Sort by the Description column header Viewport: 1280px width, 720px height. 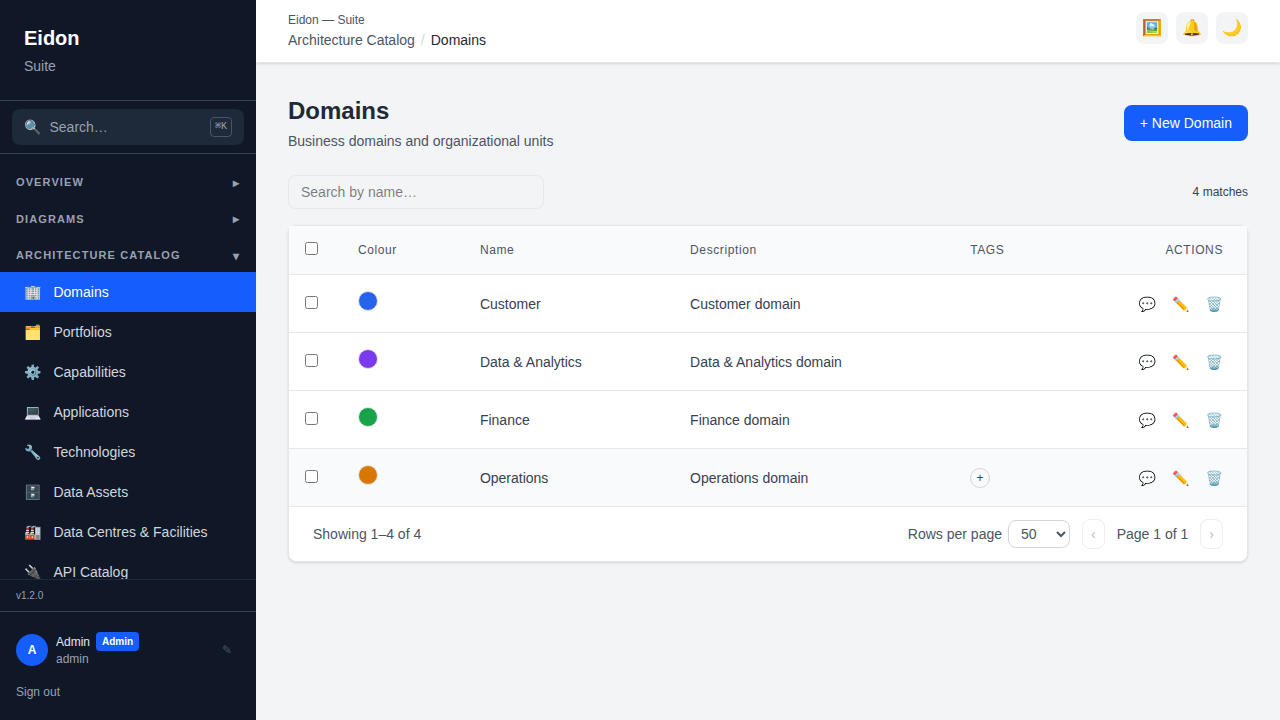(723, 250)
